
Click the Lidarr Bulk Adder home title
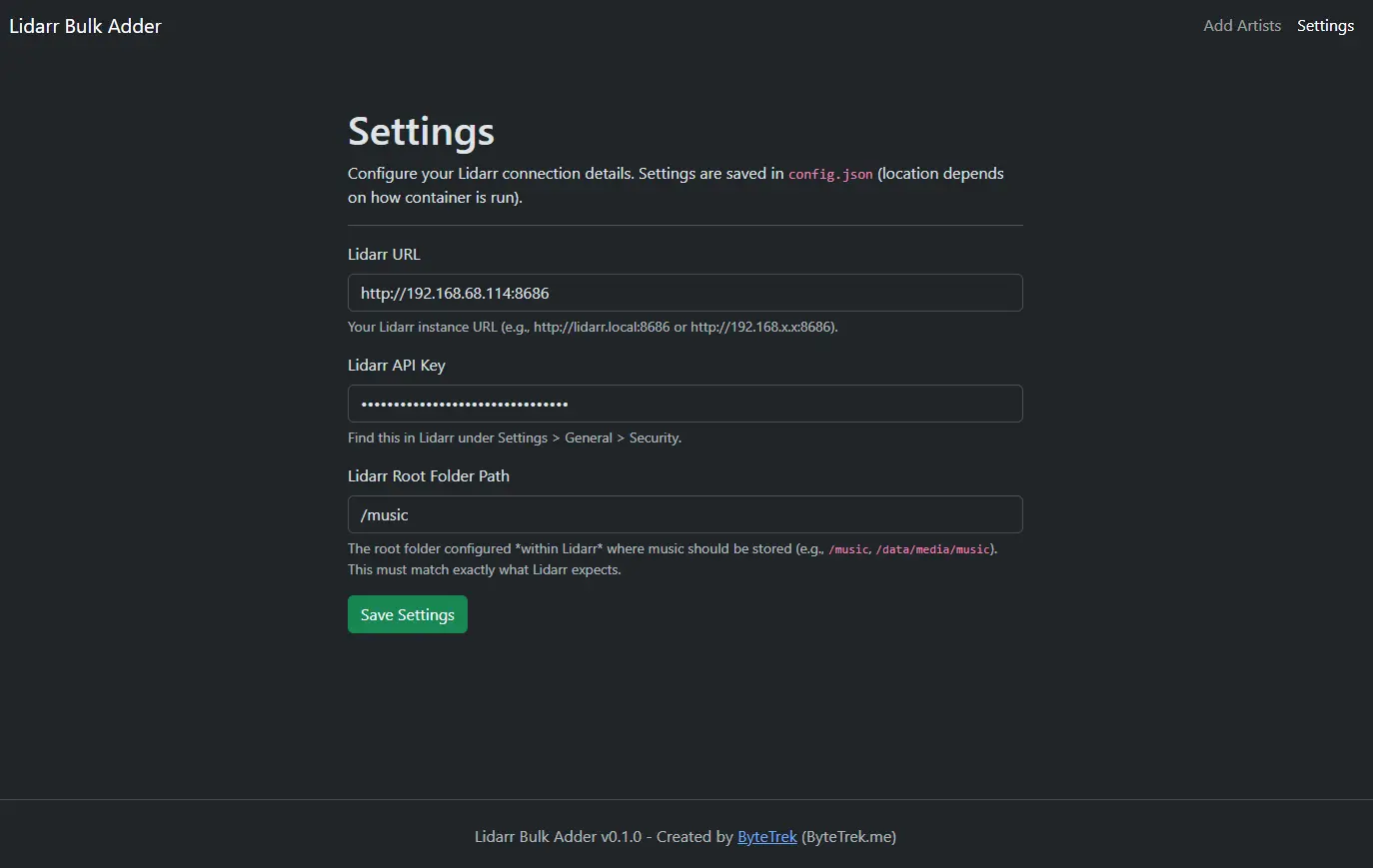click(x=85, y=25)
